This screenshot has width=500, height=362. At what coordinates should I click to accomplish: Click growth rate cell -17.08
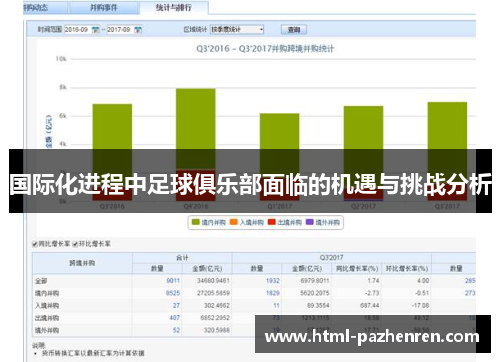420,306
